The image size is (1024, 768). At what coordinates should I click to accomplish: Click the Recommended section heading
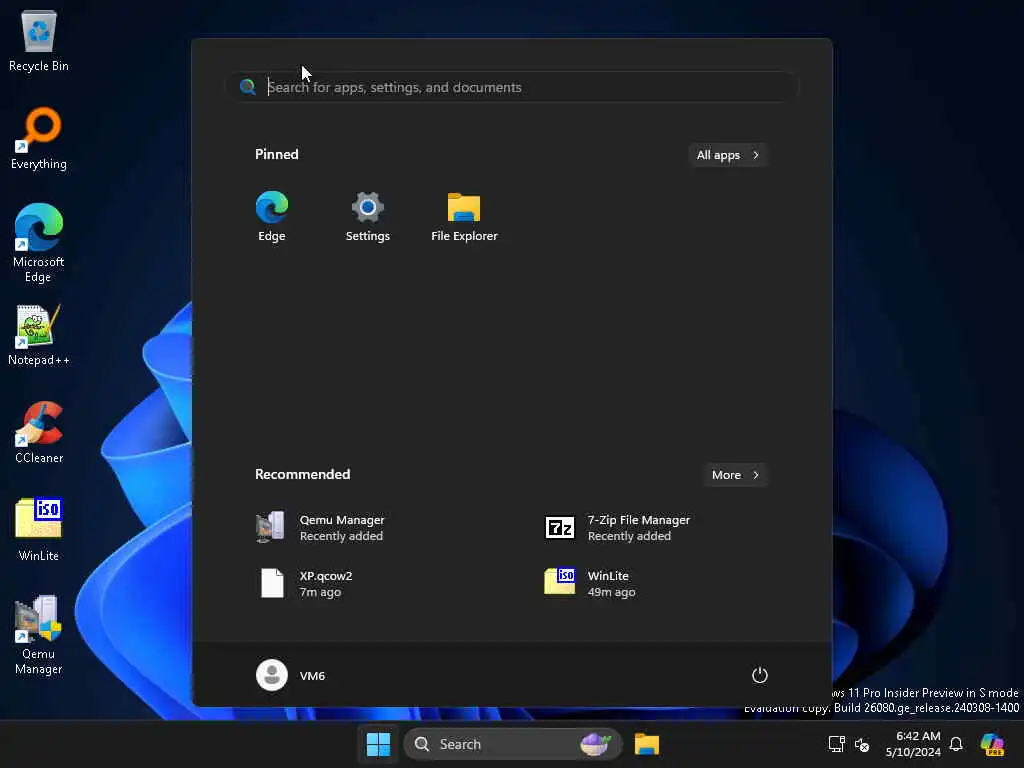click(x=302, y=474)
